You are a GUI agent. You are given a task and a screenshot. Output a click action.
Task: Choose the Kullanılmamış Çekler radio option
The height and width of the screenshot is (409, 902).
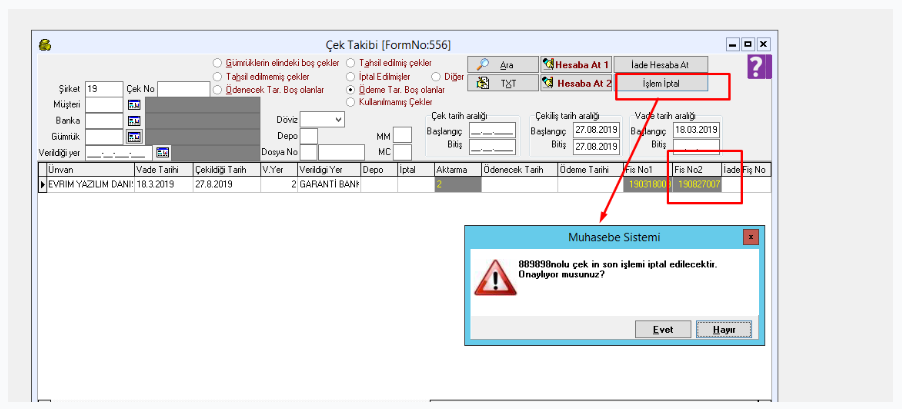350,101
